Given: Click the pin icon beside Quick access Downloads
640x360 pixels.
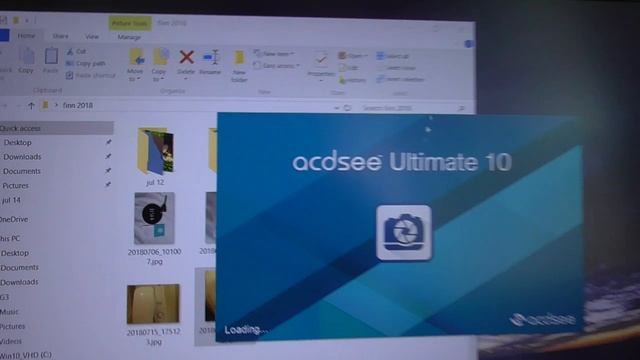Looking at the screenshot, I should coord(108,156).
